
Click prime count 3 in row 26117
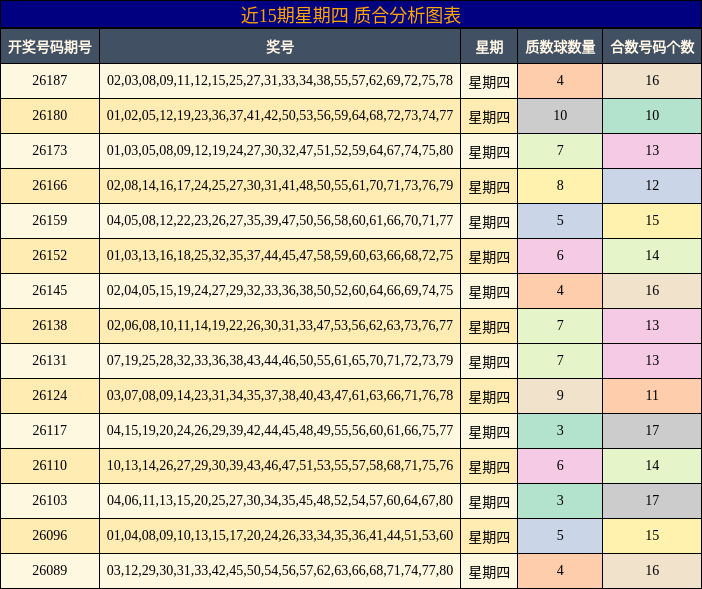click(x=560, y=430)
